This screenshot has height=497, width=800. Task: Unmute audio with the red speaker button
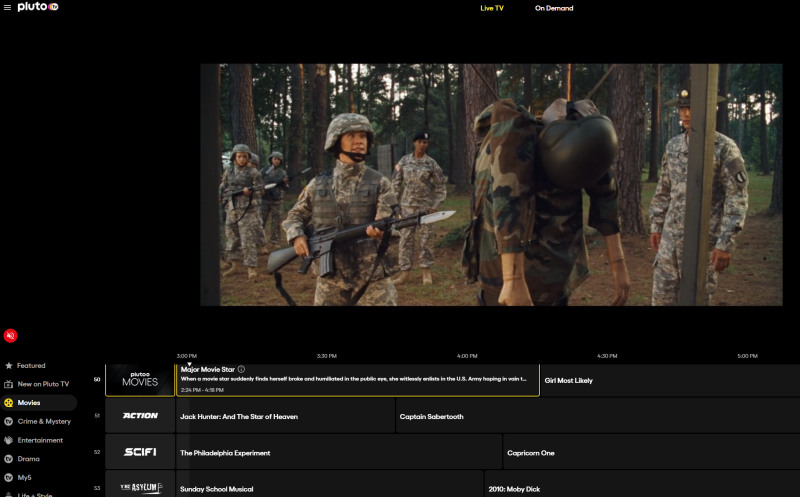(x=10, y=335)
